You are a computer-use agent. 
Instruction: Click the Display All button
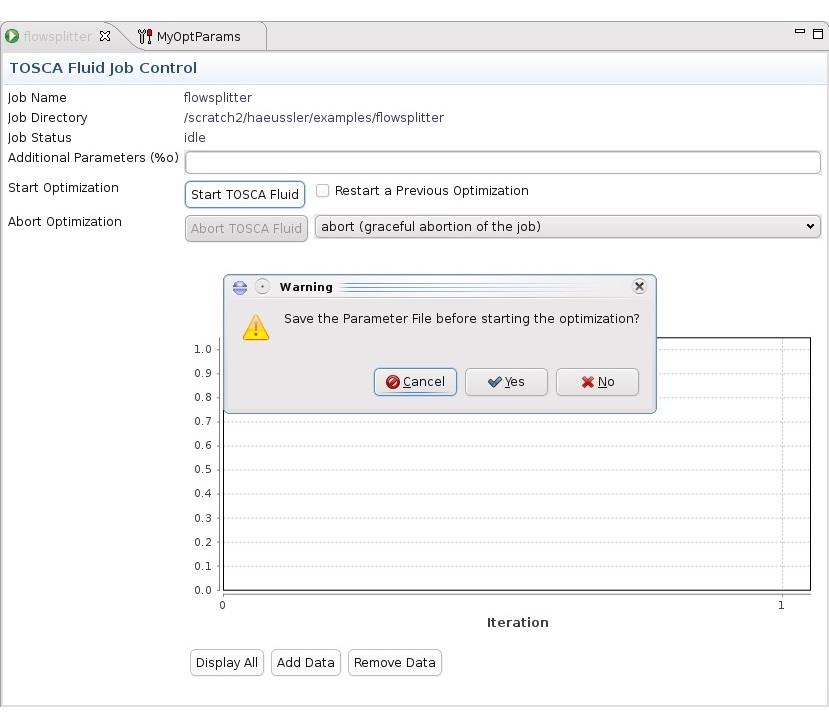(227, 663)
